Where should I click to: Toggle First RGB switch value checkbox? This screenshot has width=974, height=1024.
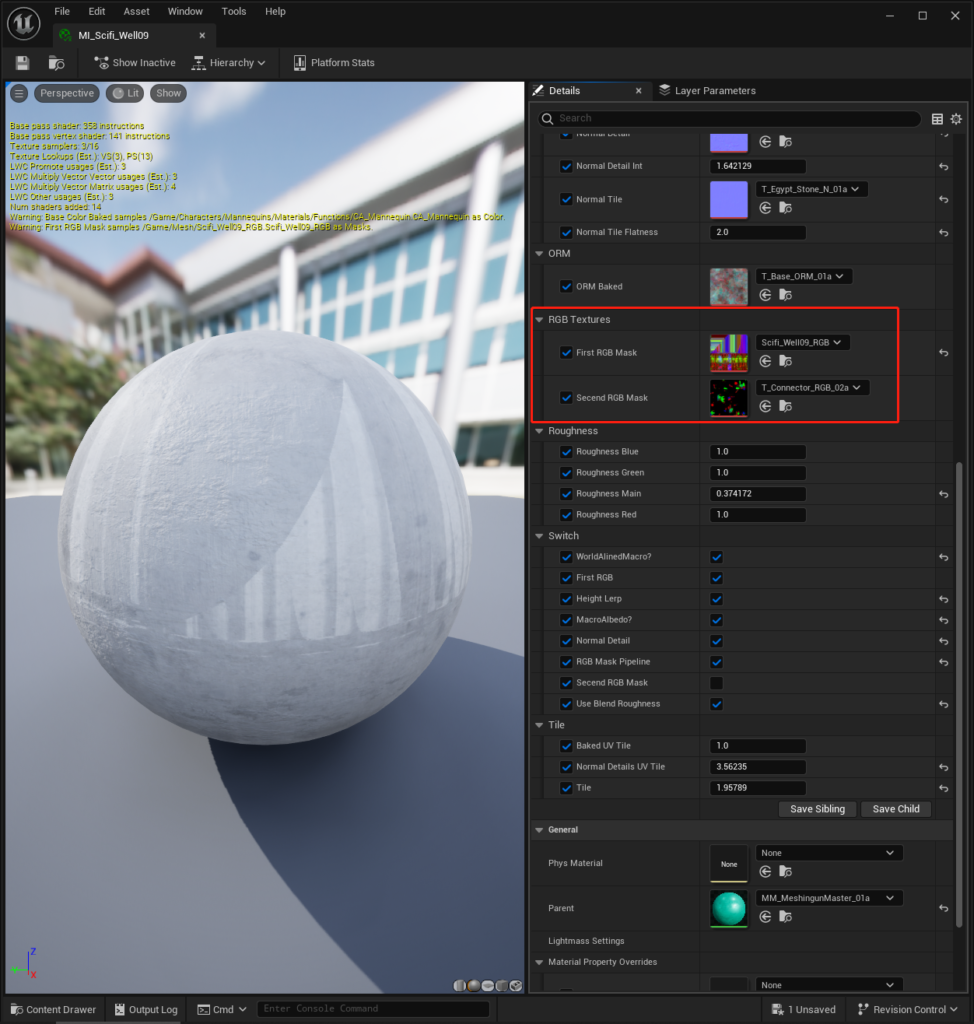click(x=717, y=578)
